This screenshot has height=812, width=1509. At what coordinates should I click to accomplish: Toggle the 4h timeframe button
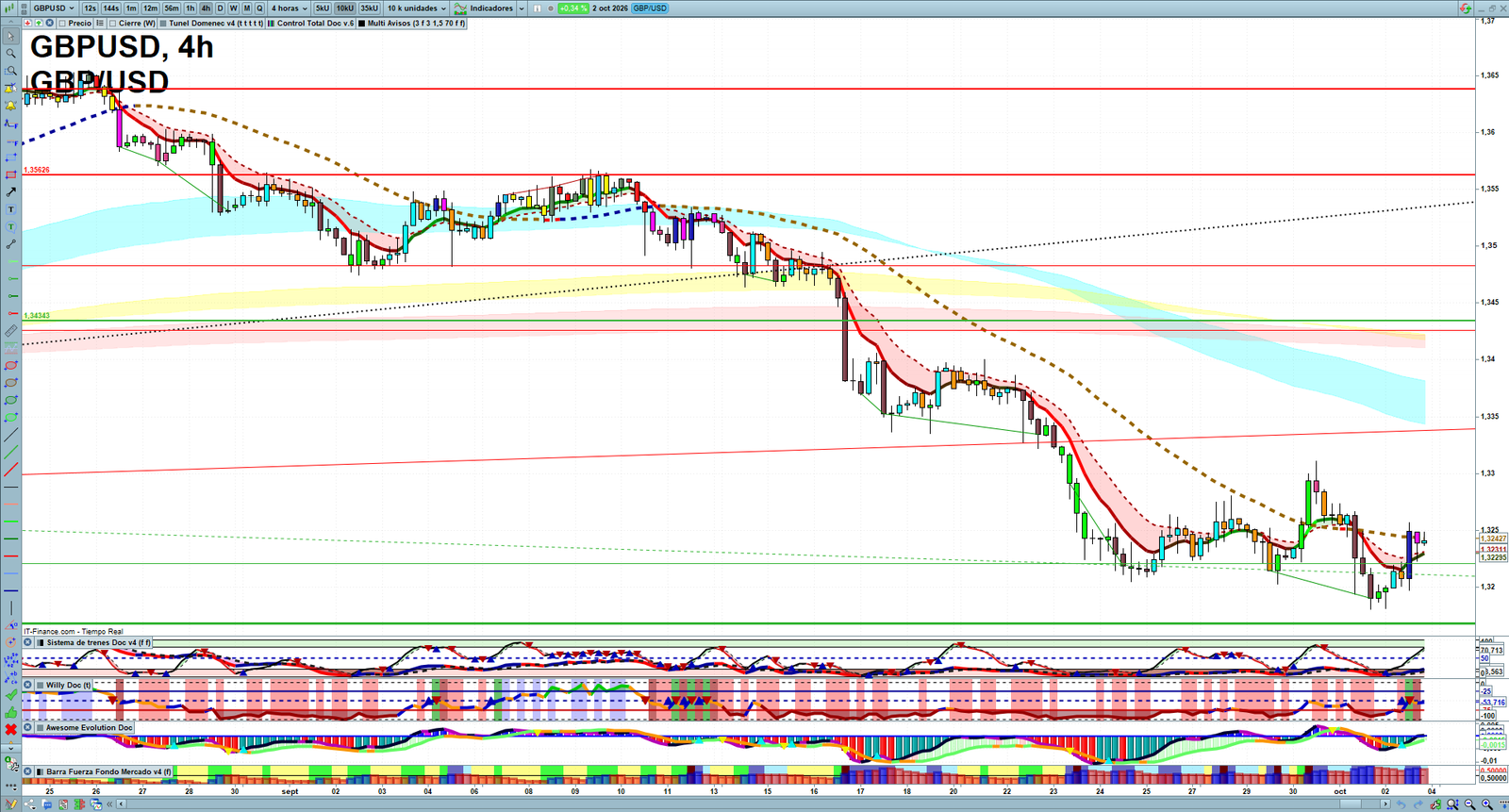[x=206, y=8]
